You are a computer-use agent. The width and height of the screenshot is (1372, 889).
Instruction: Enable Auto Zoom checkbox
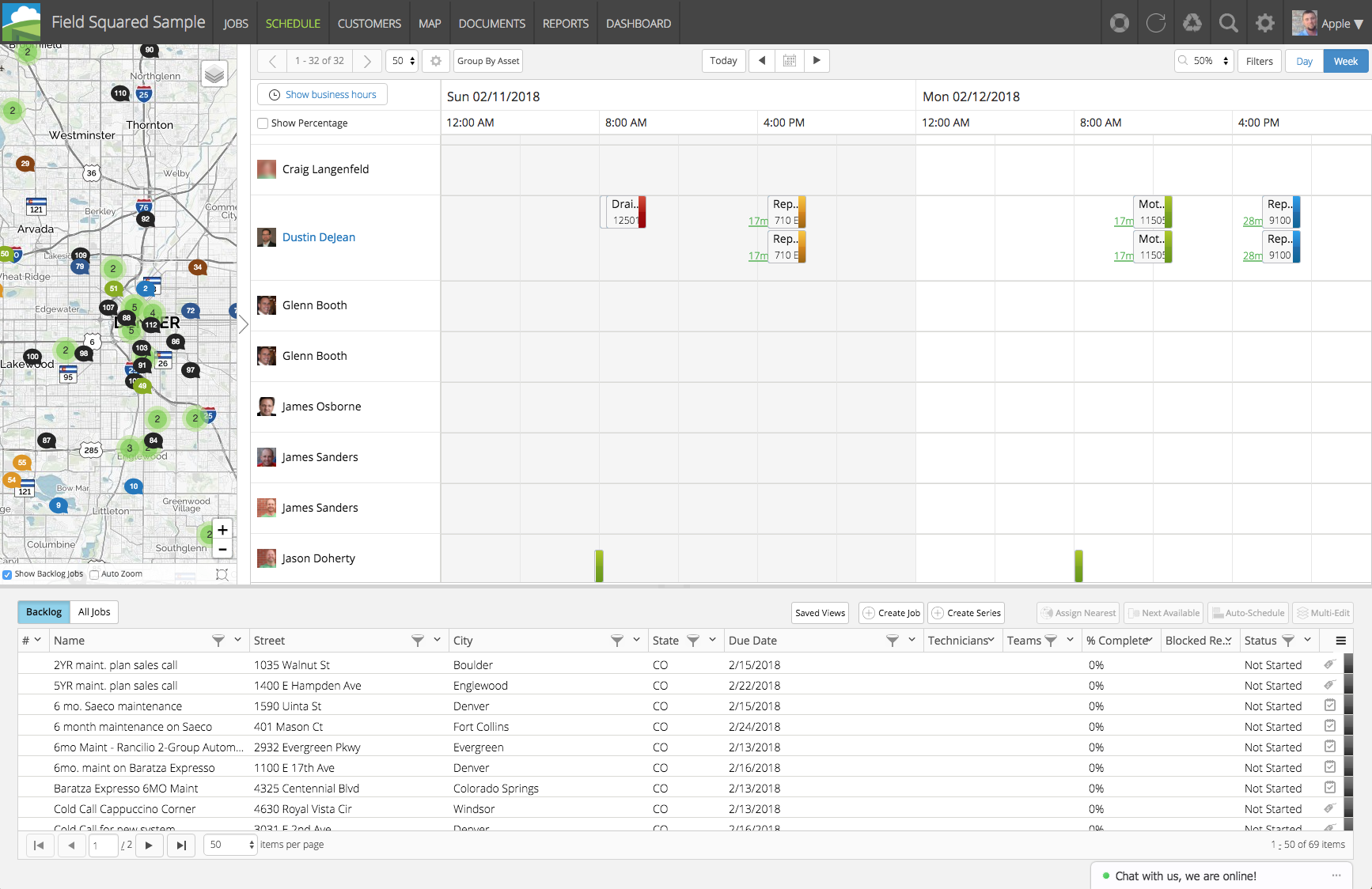pos(94,575)
